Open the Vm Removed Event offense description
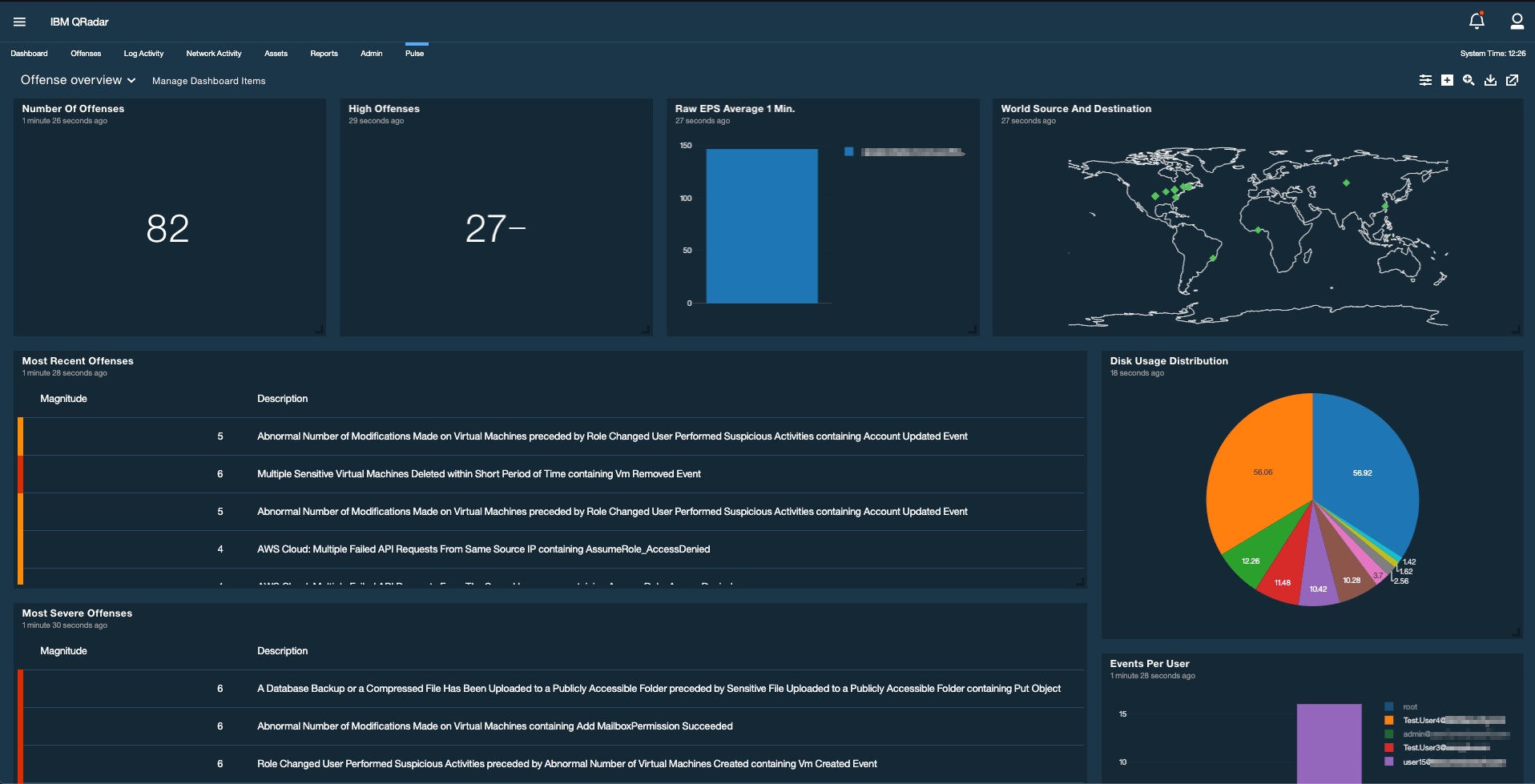Image resolution: width=1535 pixels, height=784 pixels. tap(478, 473)
